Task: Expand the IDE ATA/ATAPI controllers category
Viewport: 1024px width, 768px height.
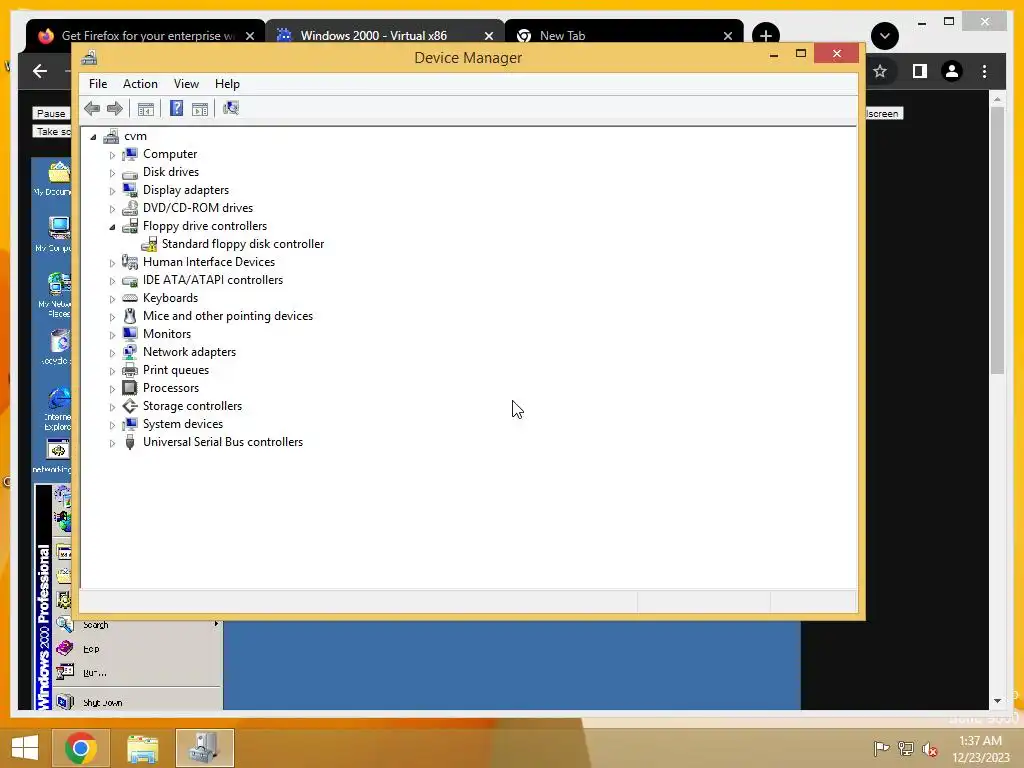Action: (112, 281)
